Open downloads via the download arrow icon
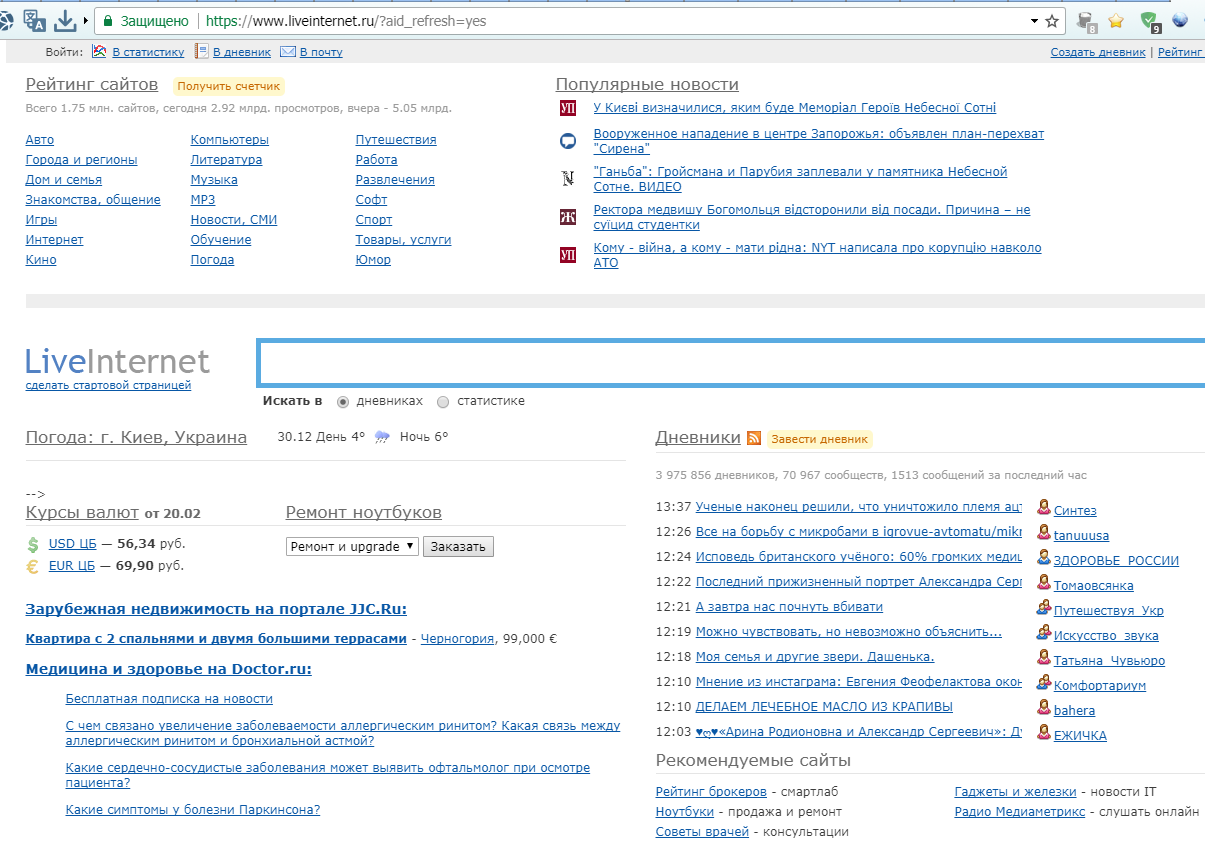This screenshot has width=1205, height=862. (x=65, y=20)
